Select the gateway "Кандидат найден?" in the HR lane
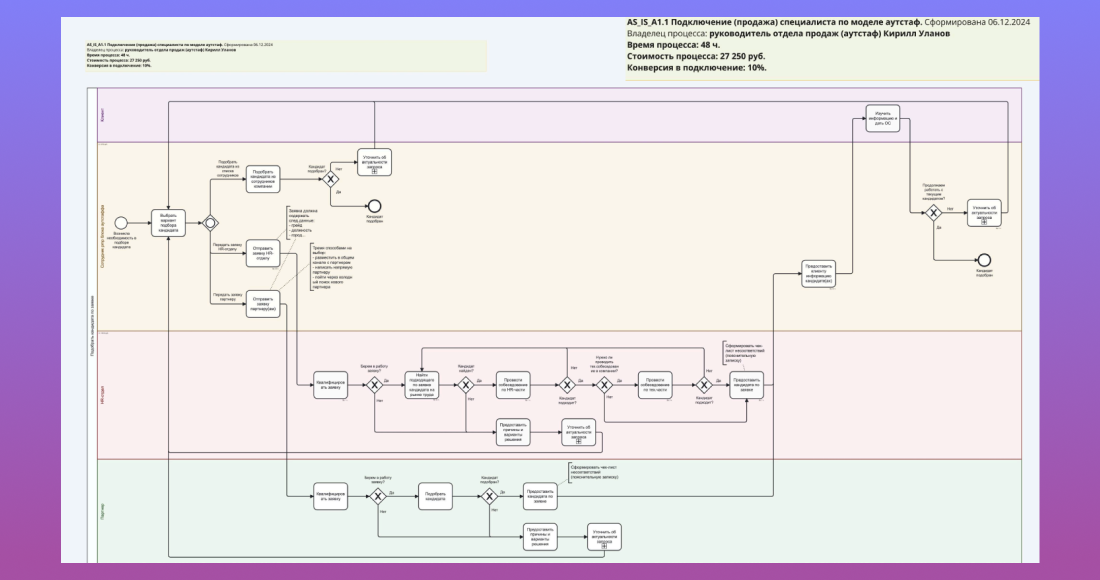 tap(465, 384)
